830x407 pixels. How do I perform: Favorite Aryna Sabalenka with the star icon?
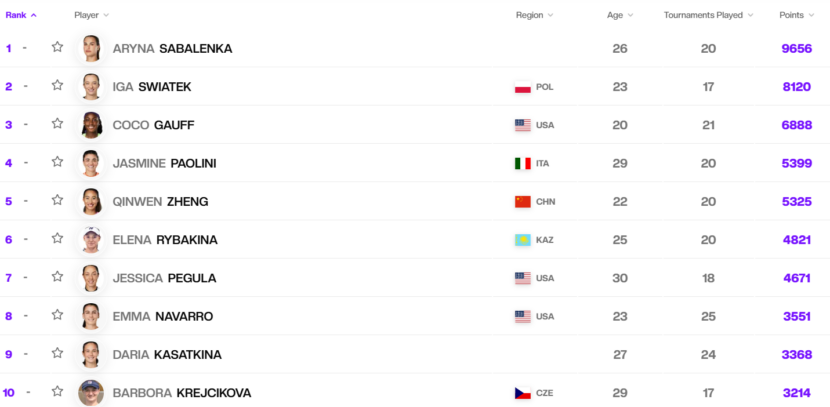click(57, 47)
